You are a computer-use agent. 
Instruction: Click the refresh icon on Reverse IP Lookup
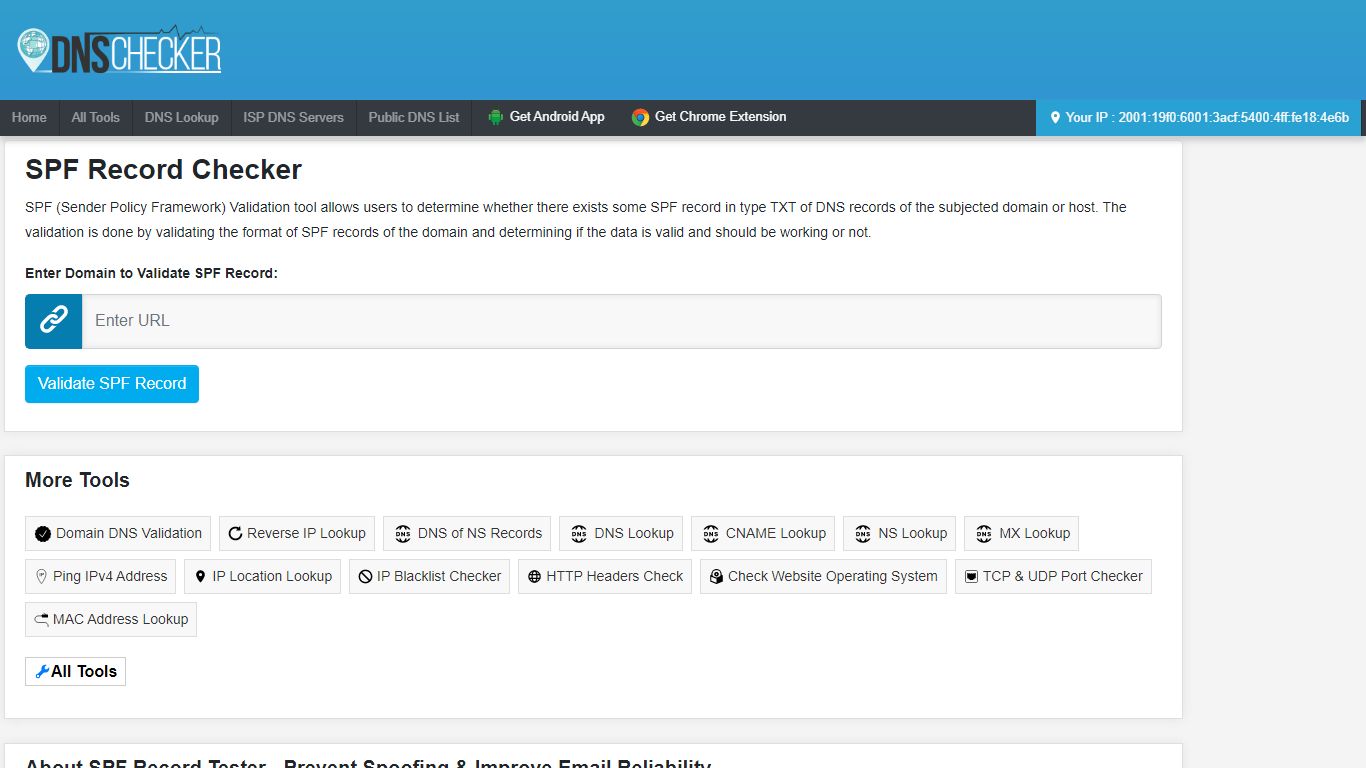pos(235,534)
